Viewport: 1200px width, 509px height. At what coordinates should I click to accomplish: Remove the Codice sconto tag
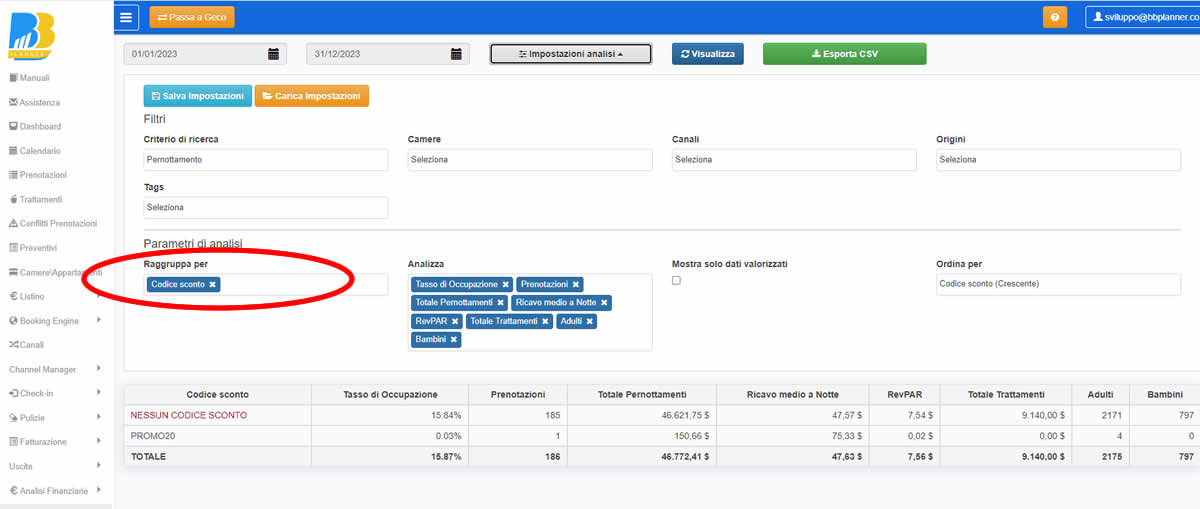click(x=213, y=285)
